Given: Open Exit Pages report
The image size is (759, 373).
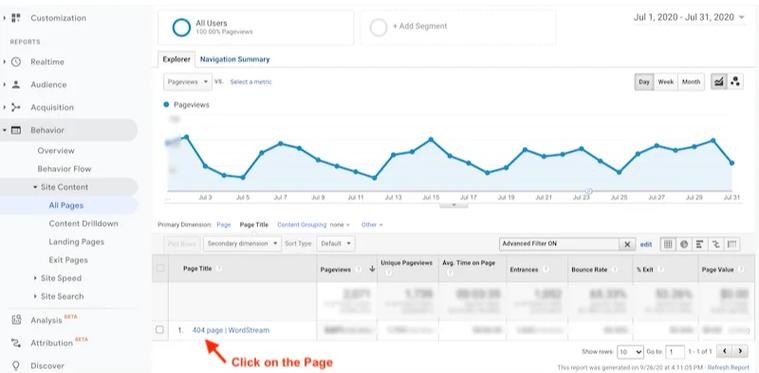Looking at the screenshot, I should coord(68,260).
